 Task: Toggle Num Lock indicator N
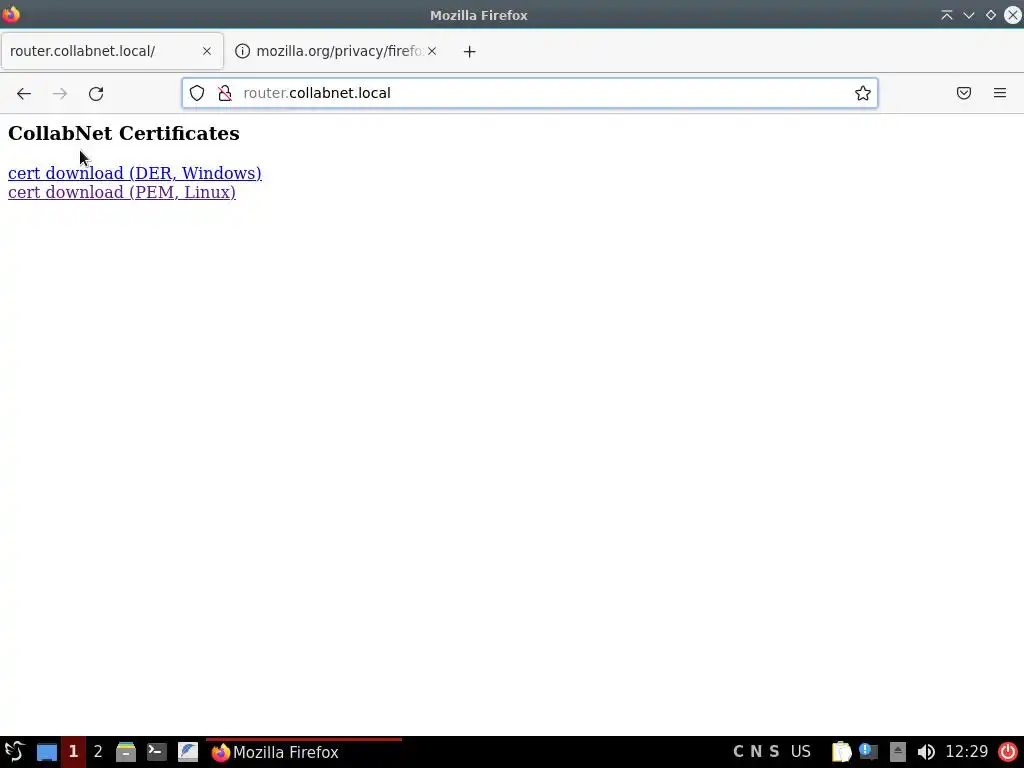(x=756, y=752)
